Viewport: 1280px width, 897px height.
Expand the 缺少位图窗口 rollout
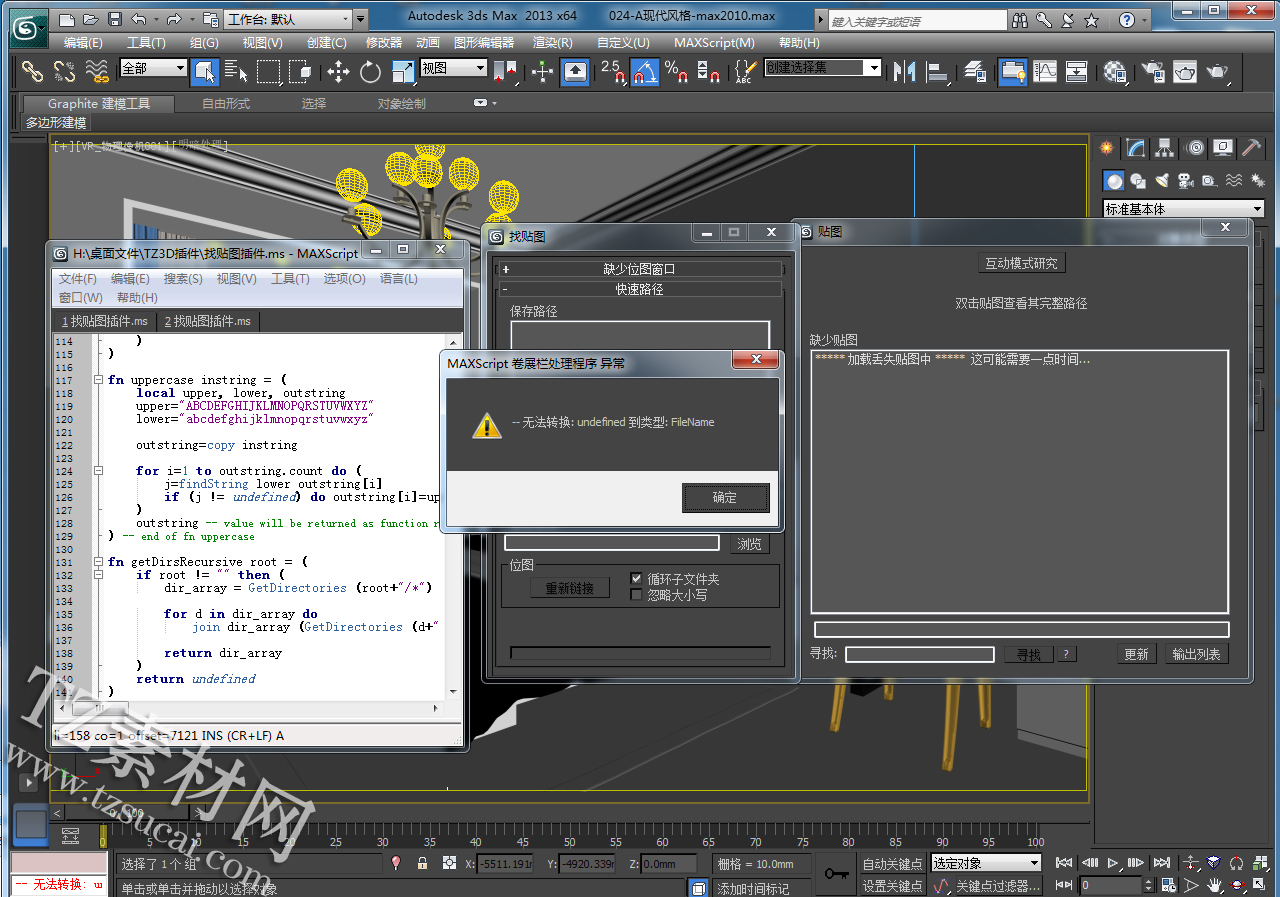[x=641, y=269]
